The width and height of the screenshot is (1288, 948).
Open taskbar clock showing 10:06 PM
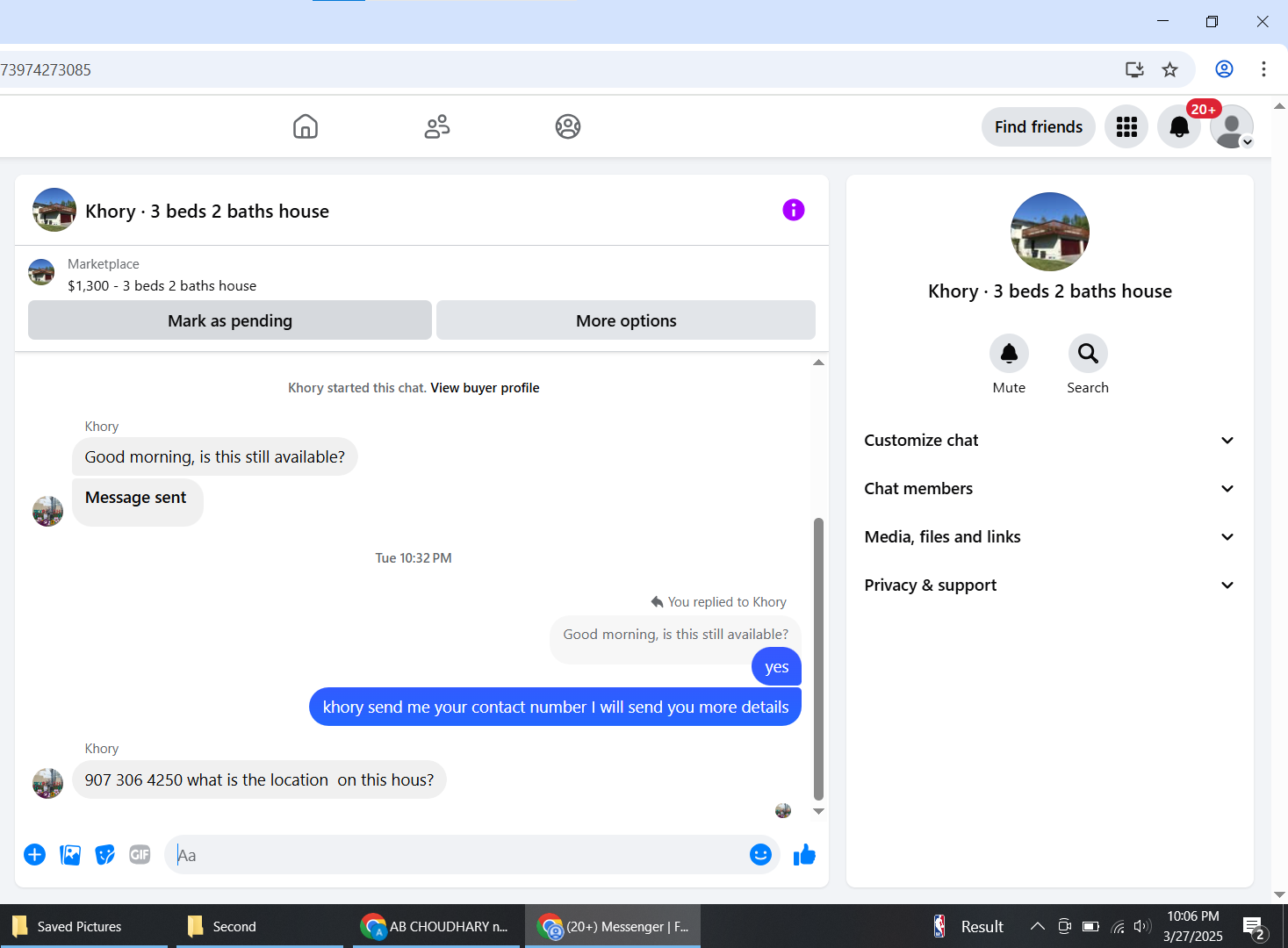click(x=1193, y=926)
